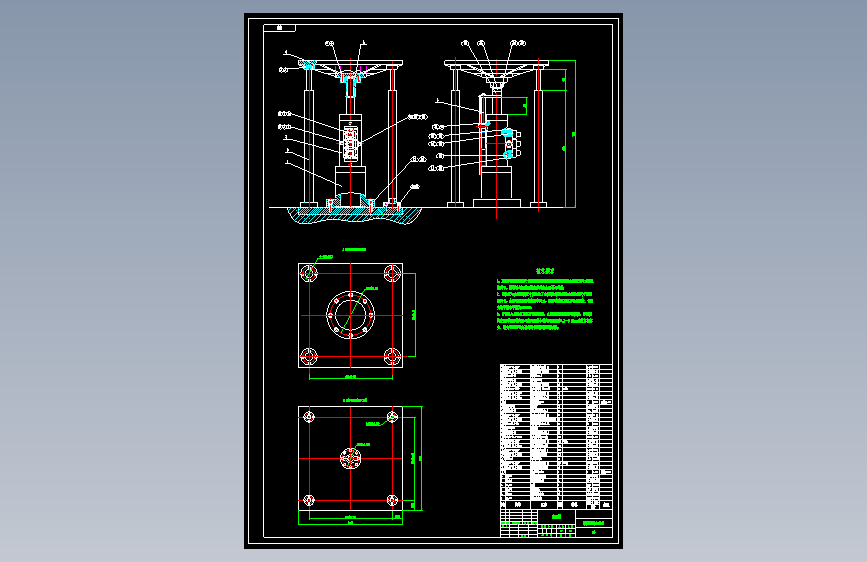Click the large central flange circle in upper plan

point(351,315)
